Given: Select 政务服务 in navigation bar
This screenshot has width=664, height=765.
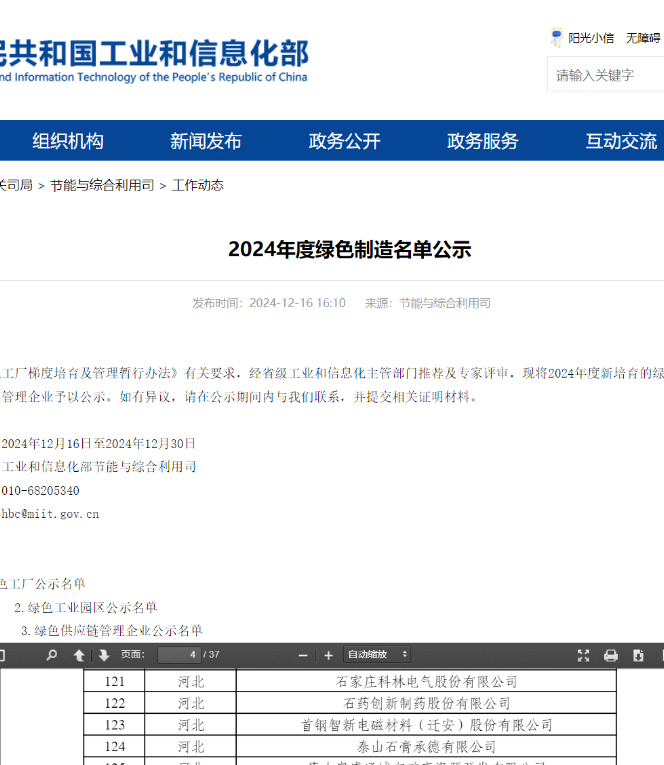Looking at the screenshot, I should click(x=483, y=141).
